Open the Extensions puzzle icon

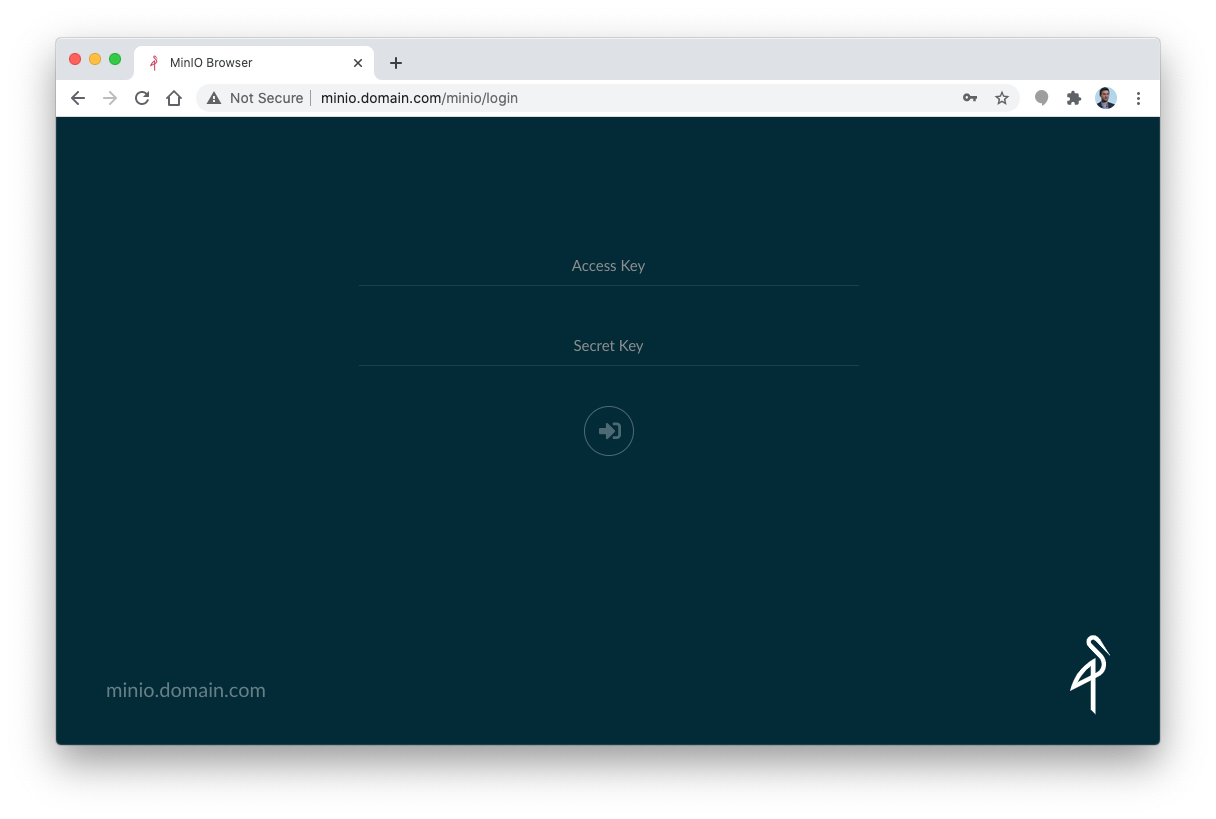coord(1074,98)
